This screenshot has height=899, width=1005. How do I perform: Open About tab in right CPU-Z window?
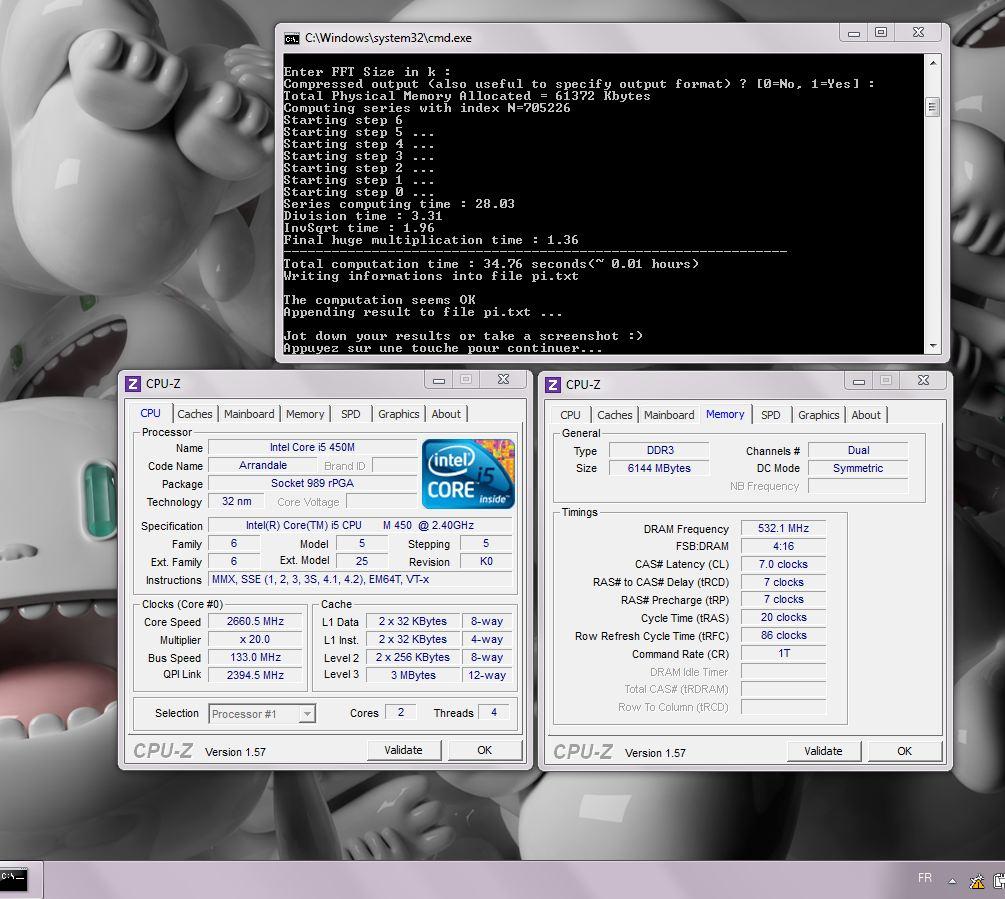[x=866, y=415]
